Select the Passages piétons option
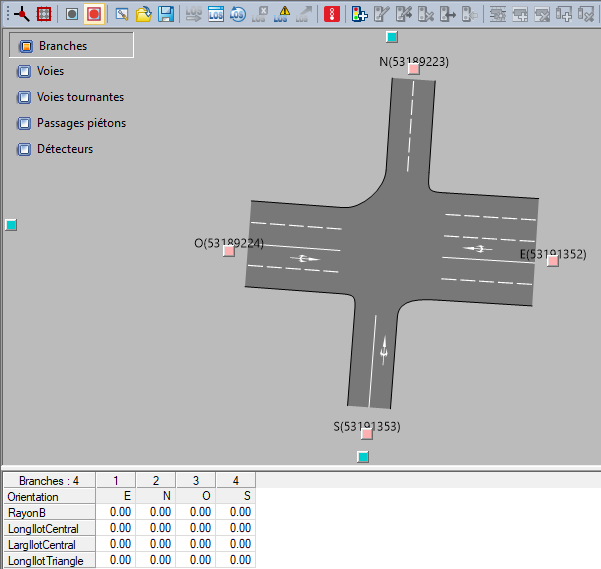 click(x=81, y=124)
